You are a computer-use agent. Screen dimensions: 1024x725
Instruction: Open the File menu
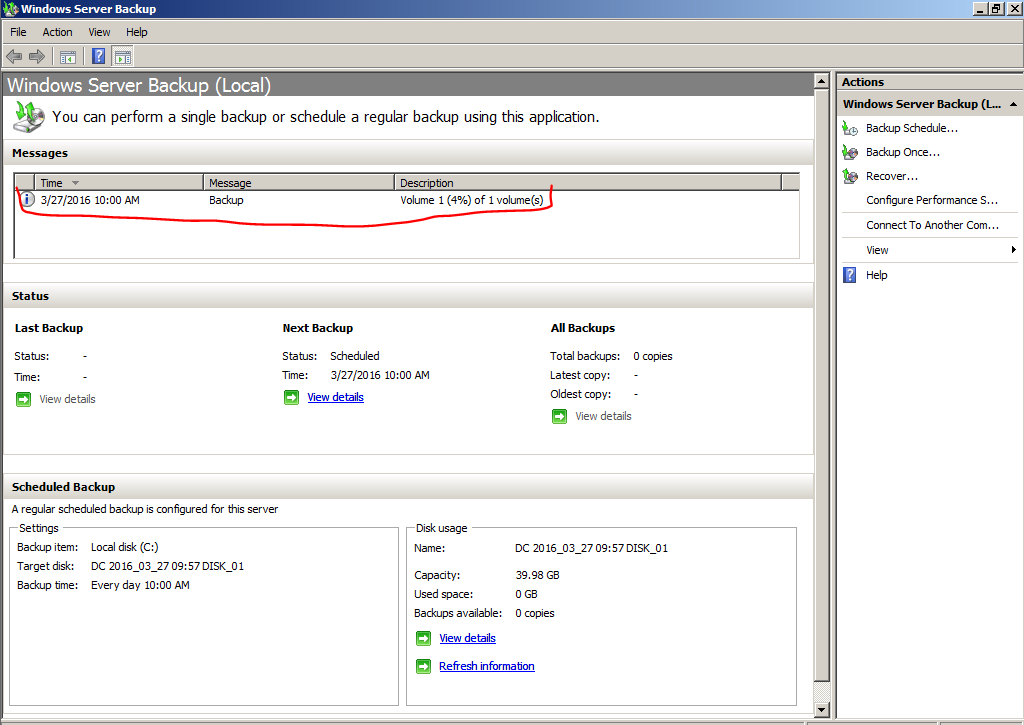[x=18, y=32]
